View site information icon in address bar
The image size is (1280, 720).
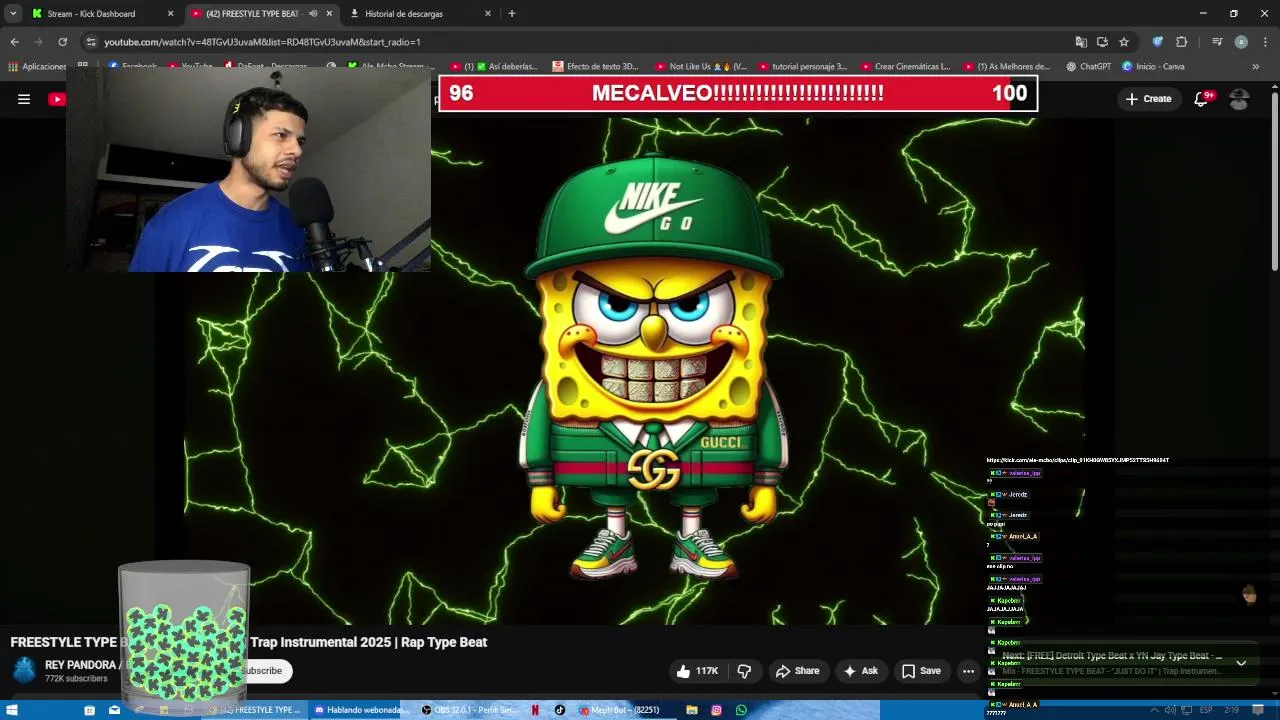[91, 42]
